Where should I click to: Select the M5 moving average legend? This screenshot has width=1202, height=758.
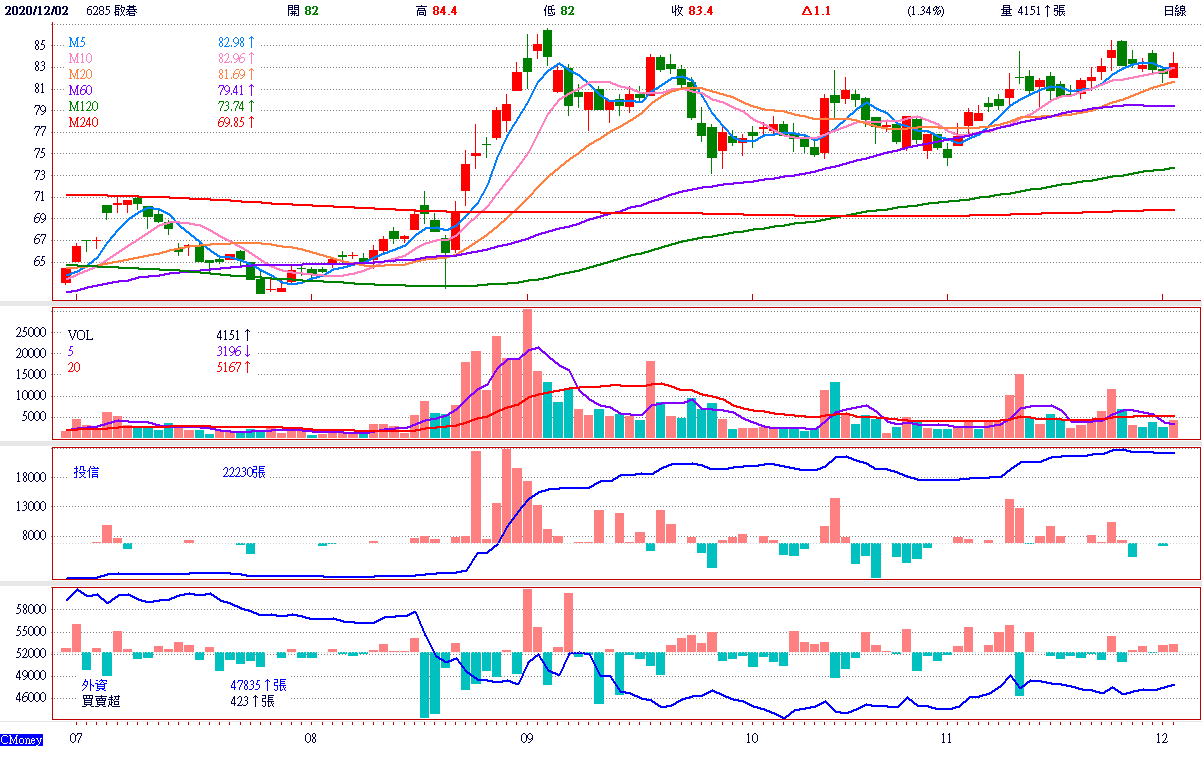coord(77,43)
